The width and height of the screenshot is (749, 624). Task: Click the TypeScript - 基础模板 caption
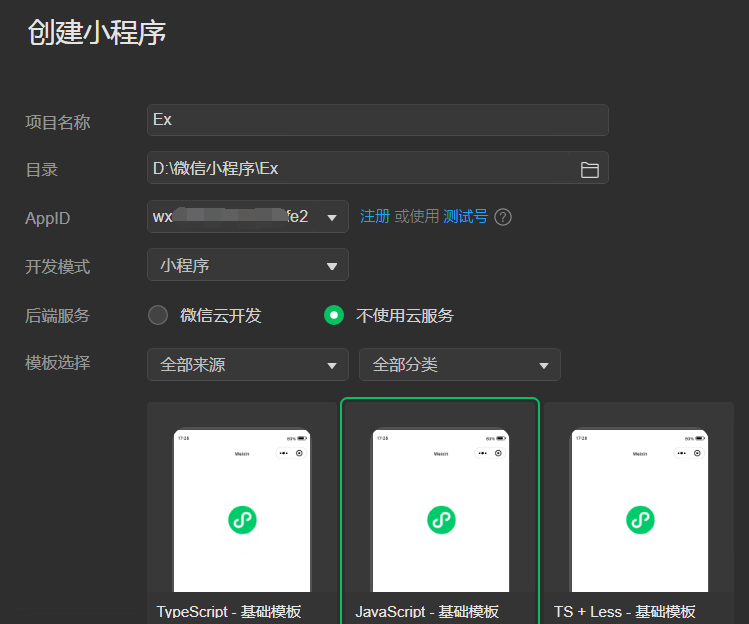[229, 612]
